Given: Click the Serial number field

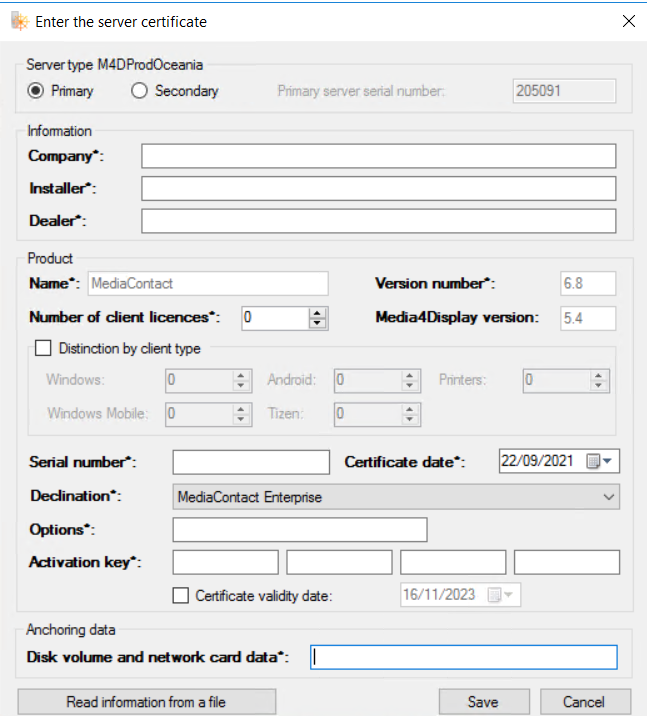Looking at the screenshot, I should (x=250, y=462).
